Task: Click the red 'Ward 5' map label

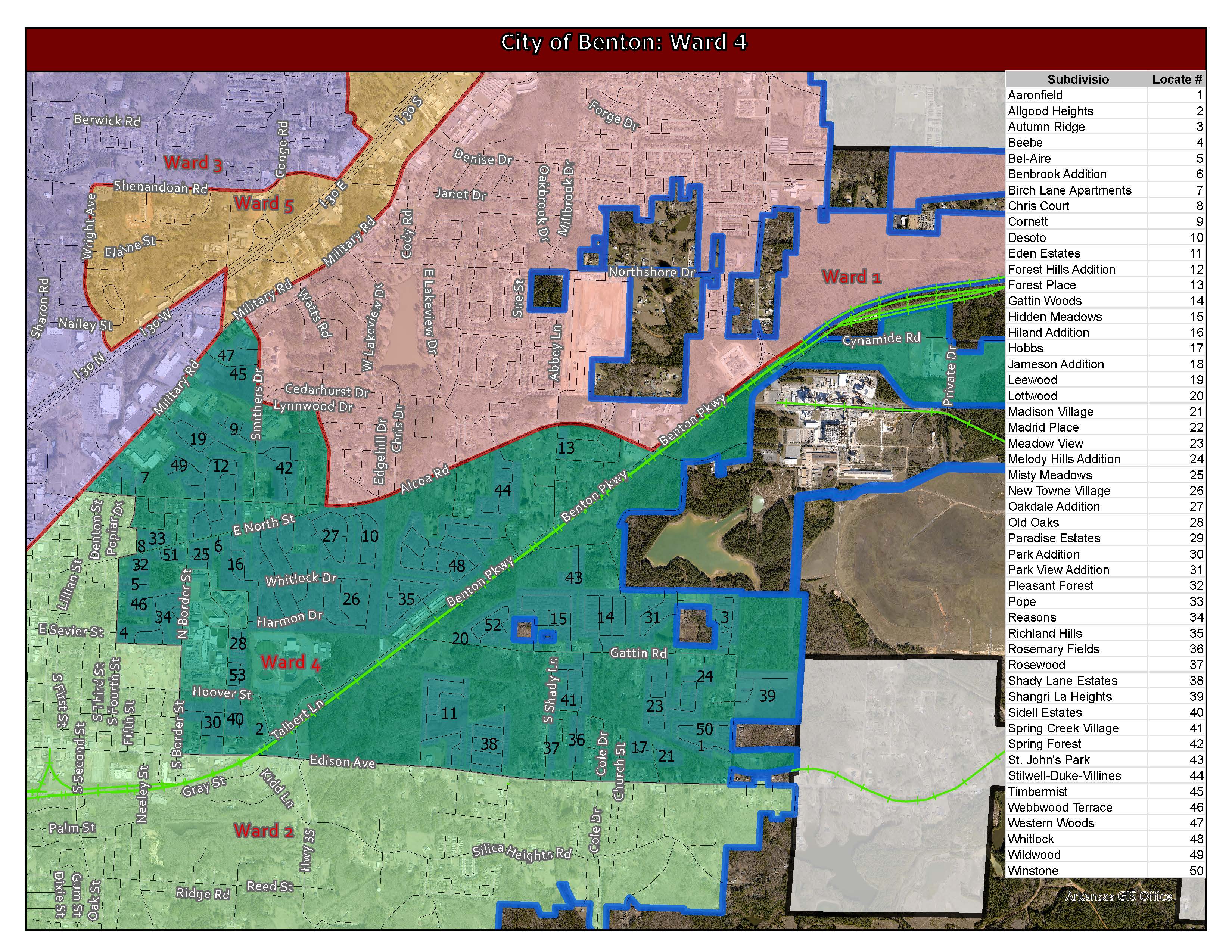Action: click(x=264, y=203)
